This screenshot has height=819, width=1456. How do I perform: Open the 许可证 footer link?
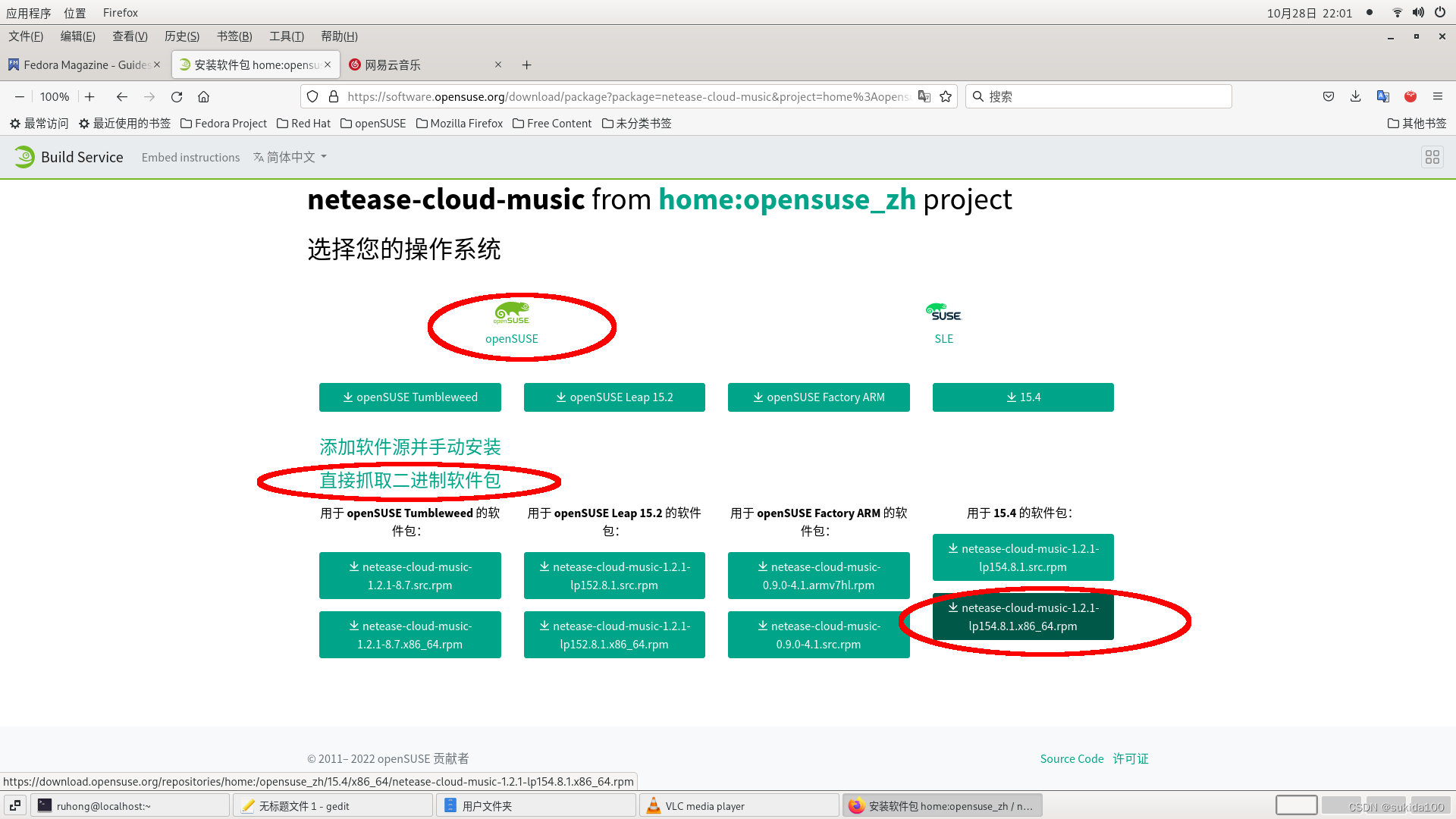[1131, 758]
